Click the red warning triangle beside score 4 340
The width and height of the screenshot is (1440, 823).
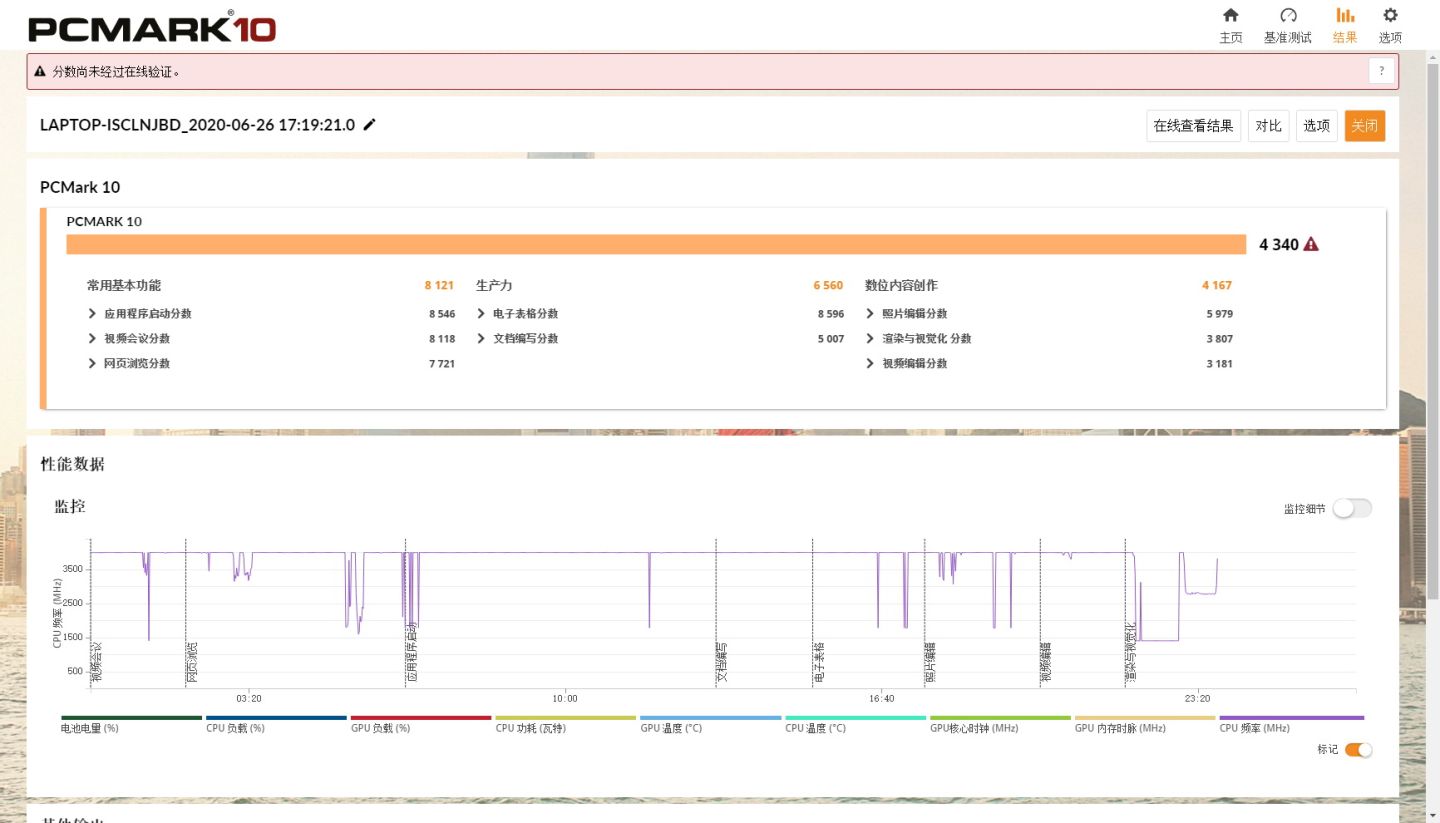1311,245
